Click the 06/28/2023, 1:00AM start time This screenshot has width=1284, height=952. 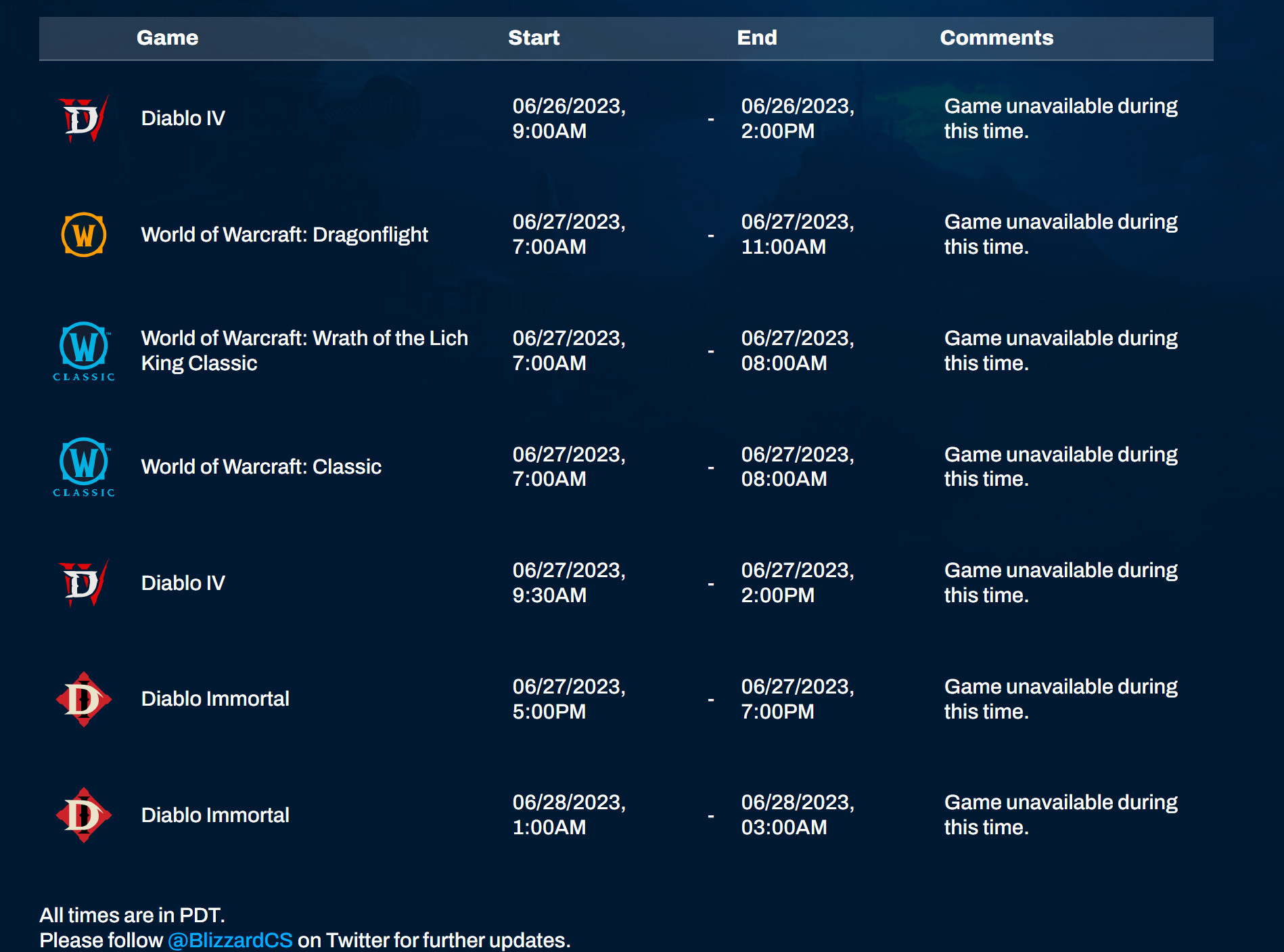coord(568,815)
